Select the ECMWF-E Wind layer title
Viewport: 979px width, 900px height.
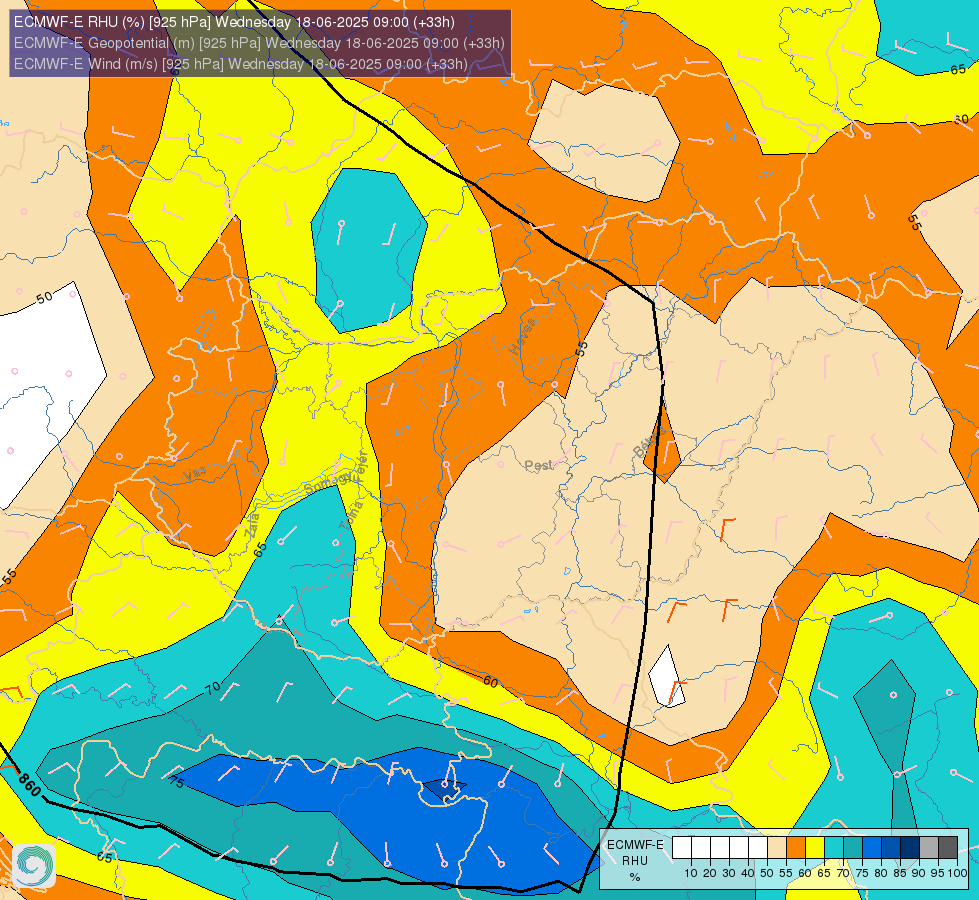240,64
